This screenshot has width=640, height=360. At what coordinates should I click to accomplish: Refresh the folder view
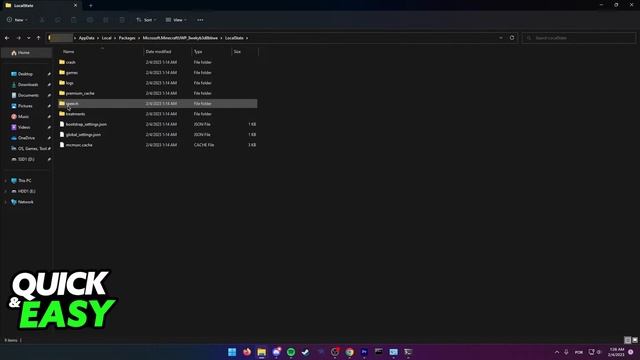tap(512, 38)
